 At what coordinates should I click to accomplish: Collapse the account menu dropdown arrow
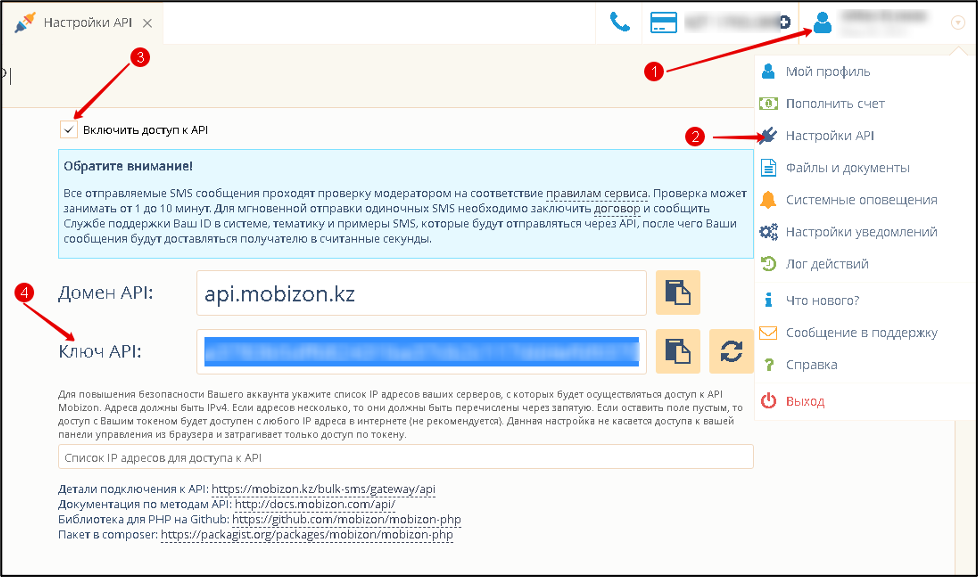pos(957,23)
